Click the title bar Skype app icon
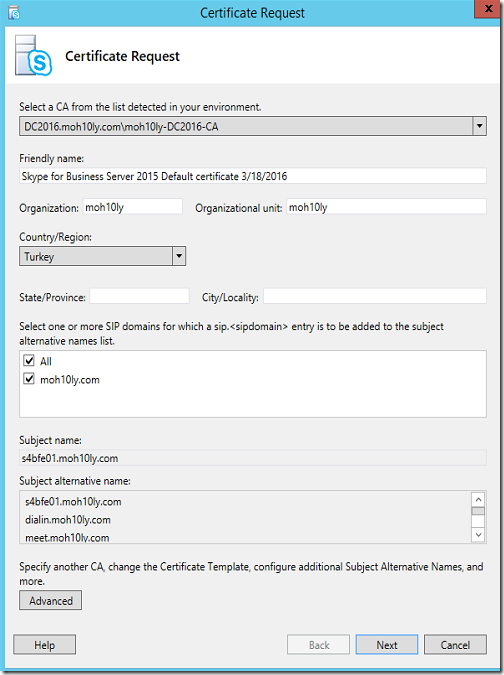Image resolution: width=504 pixels, height=675 pixels. pyautogui.click(x=14, y=13)
